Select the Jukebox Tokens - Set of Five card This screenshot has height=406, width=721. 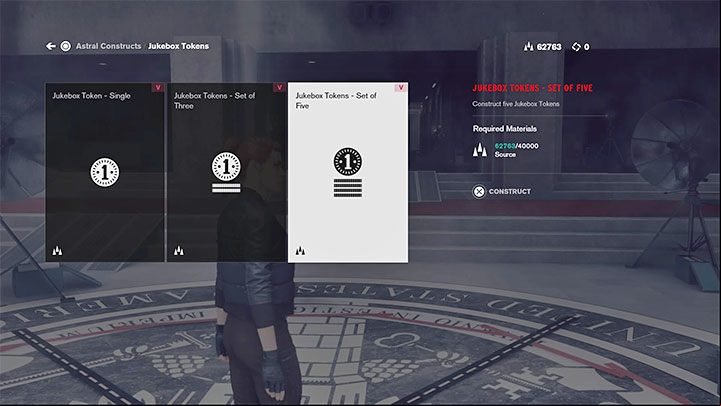pos(348,172)
